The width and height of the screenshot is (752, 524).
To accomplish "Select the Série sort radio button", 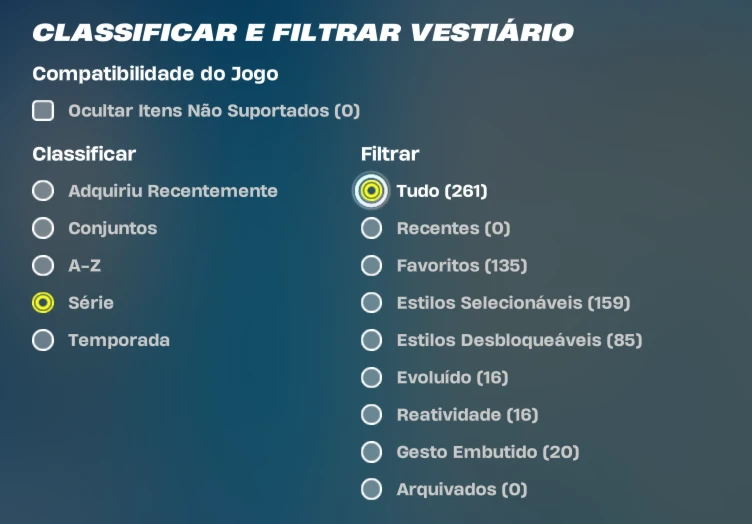I will click(x=43, y=303).
